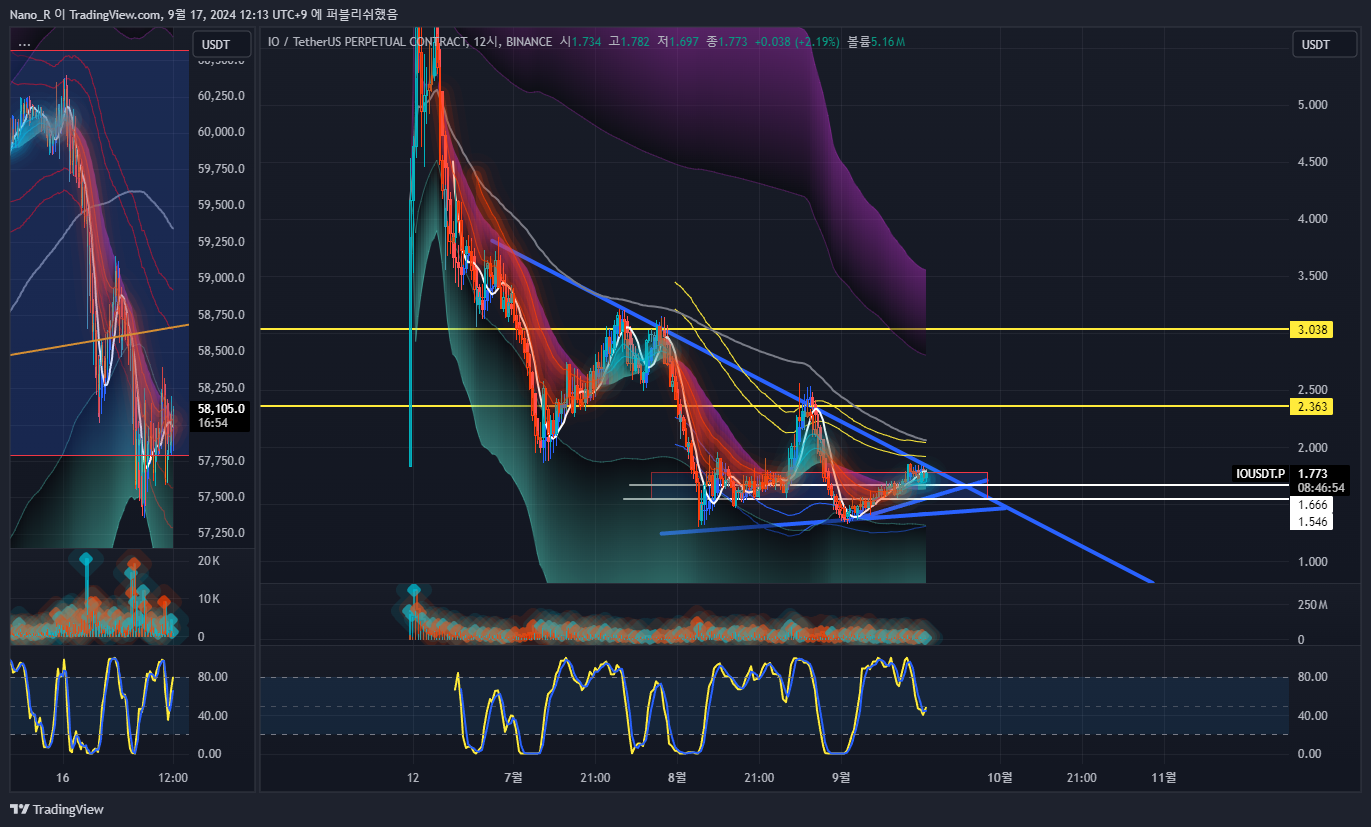
Task: Click the 11월 label on the time axis
Action: coord(1164,777)
